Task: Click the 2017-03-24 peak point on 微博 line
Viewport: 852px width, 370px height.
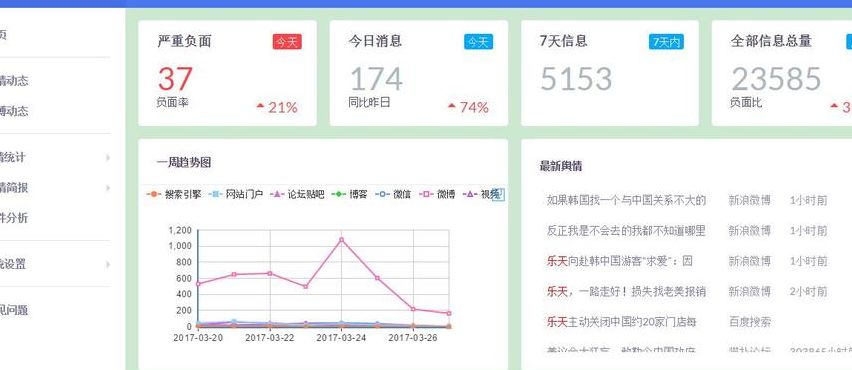Action: (x=341, y=240)
